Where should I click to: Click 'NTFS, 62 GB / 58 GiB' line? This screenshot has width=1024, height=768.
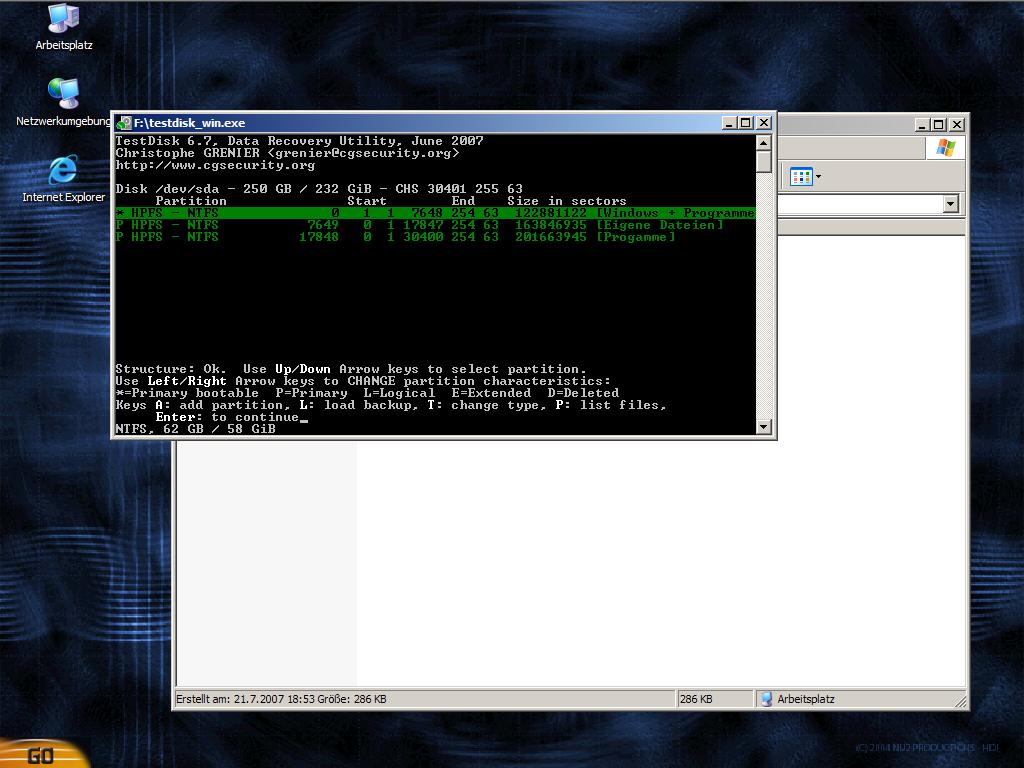pos(195,429)
